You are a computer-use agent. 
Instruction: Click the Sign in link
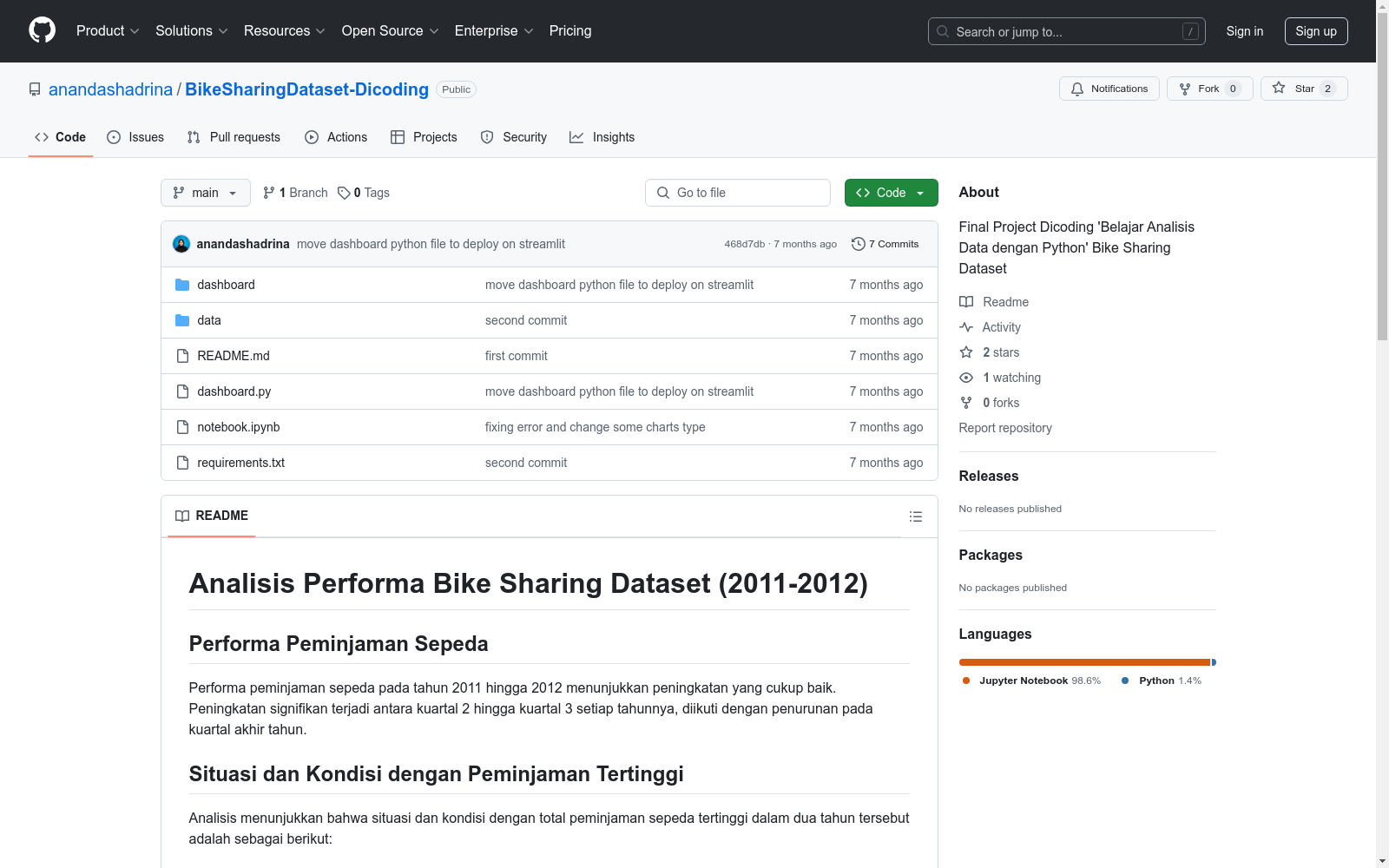(1245, 31)
